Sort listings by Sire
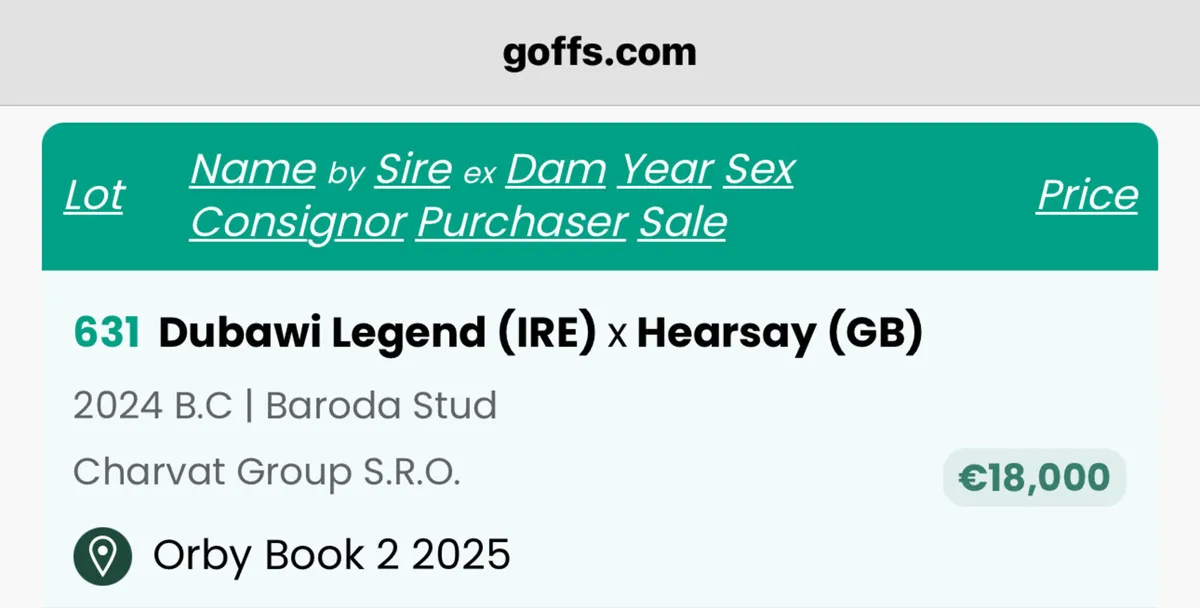Viewport: 1200px width, 608px height. pos(412,169)
